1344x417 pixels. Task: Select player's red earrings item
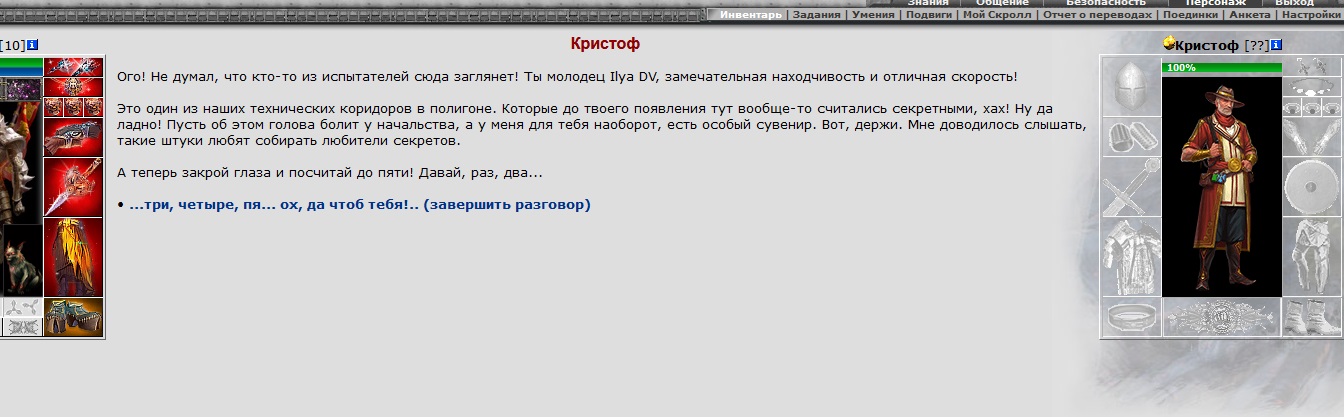[x=74, y=67]
